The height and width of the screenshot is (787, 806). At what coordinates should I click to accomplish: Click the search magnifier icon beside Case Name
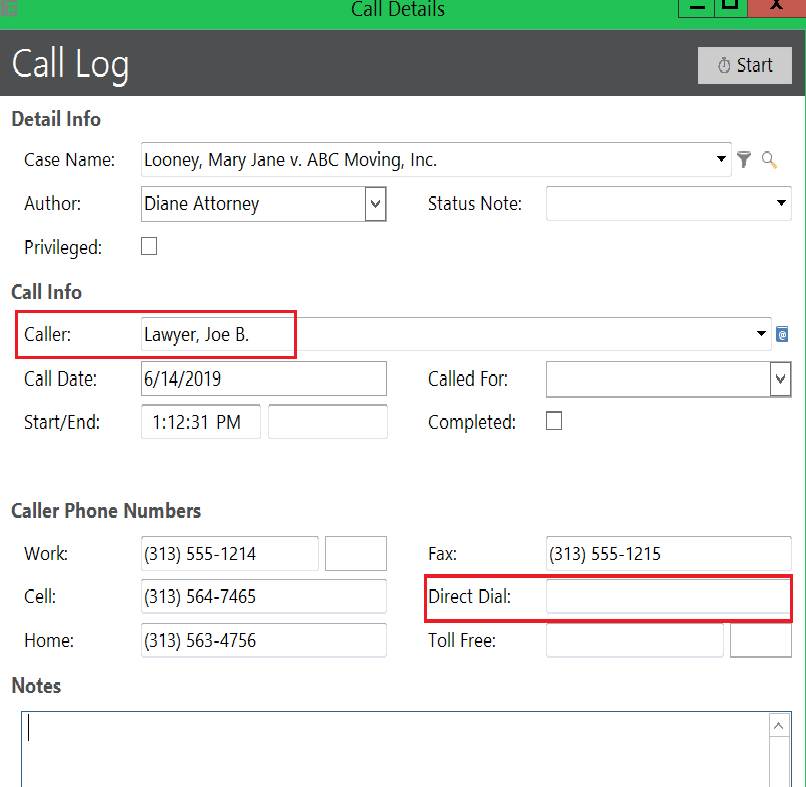click(x=769, y=160)
